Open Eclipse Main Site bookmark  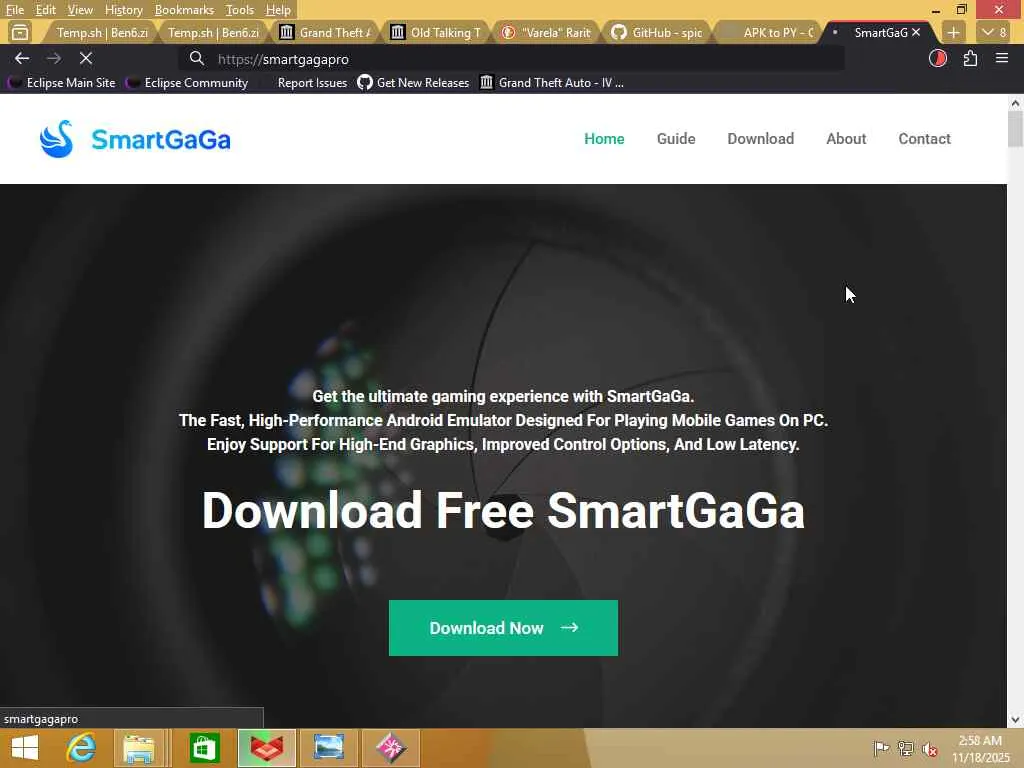(61, 83)
